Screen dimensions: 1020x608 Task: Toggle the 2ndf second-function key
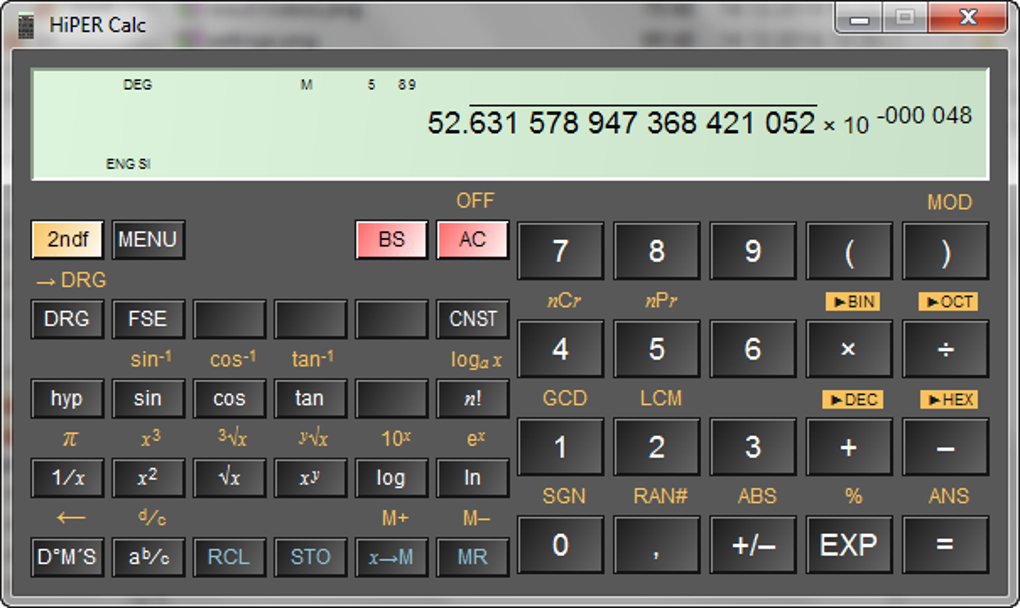coord(67,239)
